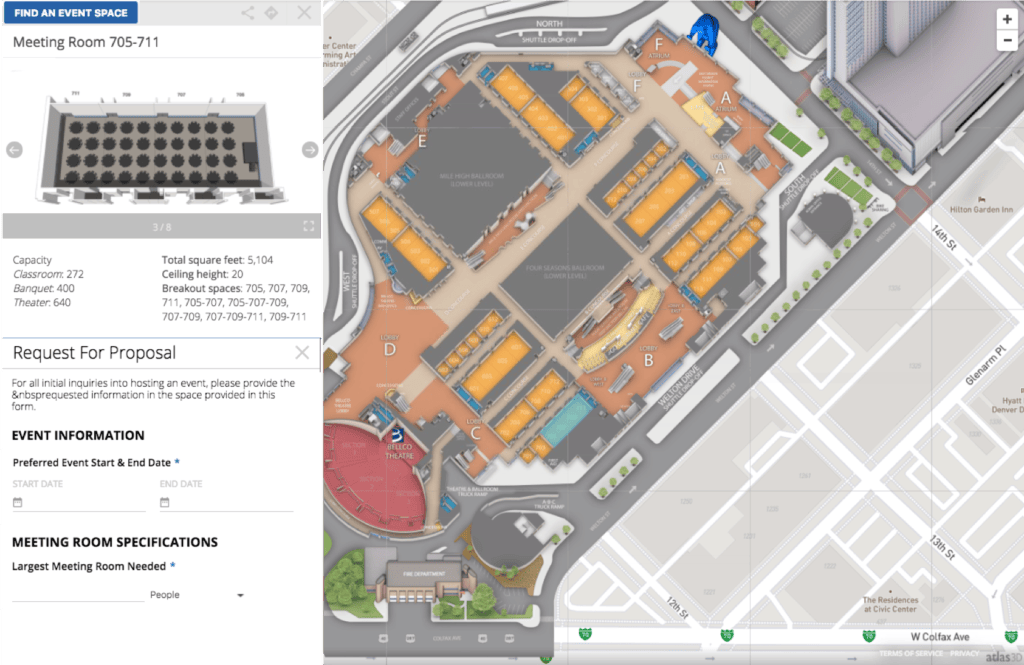Open the end date calendar picker
The height and width of the screenshot is (665, 1024).
[165, 503]
